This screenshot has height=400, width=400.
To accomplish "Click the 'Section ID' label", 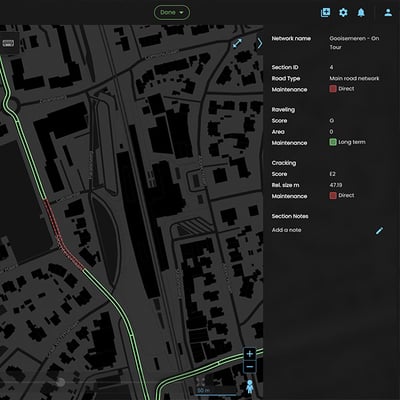I will click(285, 67).
